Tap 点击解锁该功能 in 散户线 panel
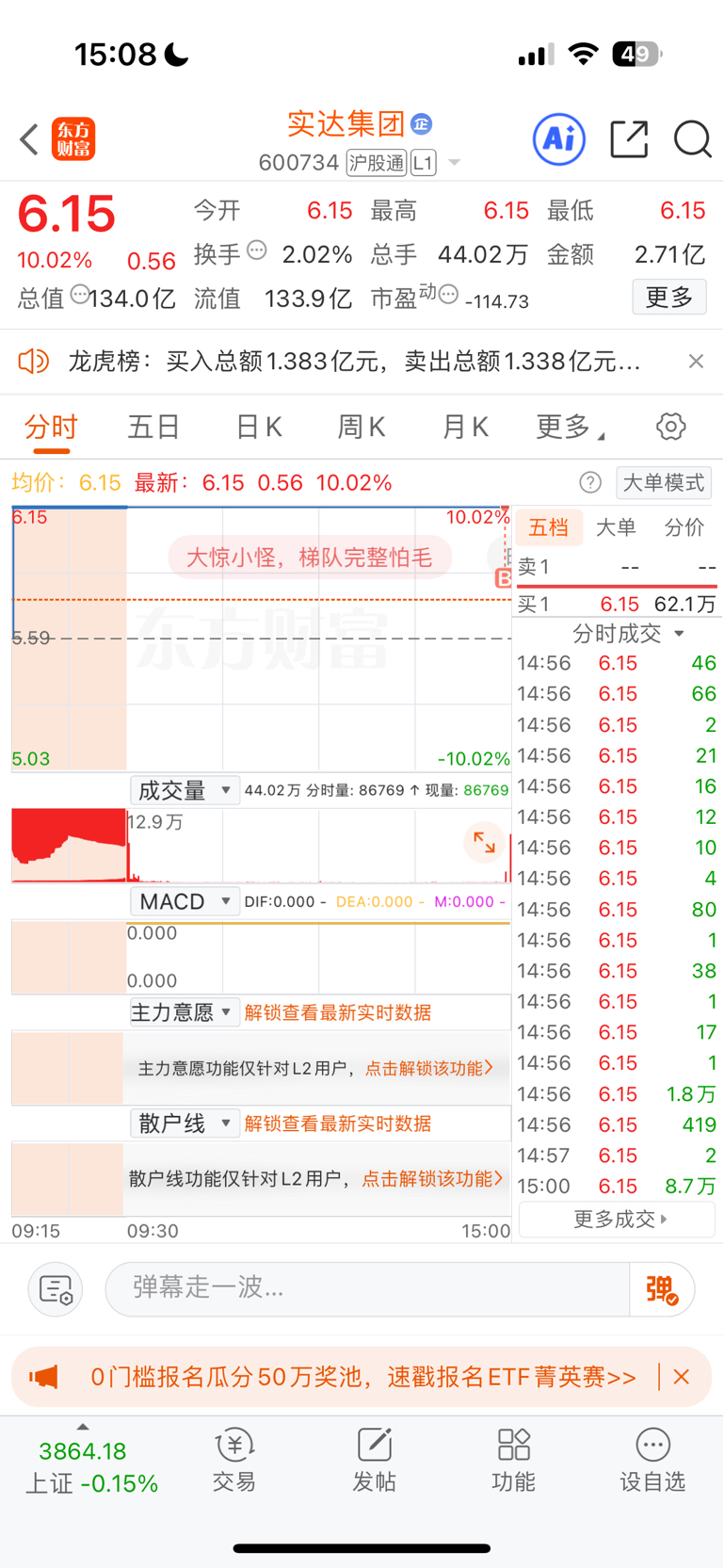This screenshot has height=1568, width=724. (432, 1179)
